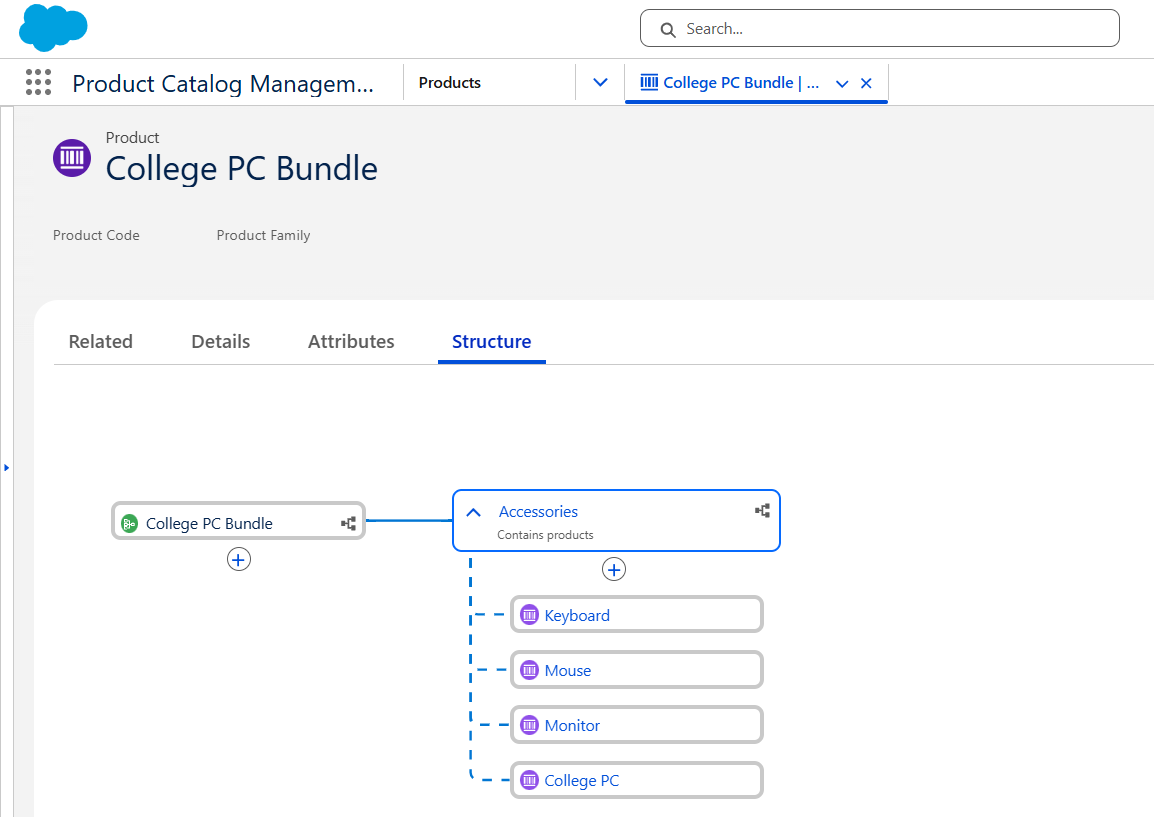Open the App Launcher grid icon
This screenshot has height=817, width=1154.
click(x=38, y=83)
